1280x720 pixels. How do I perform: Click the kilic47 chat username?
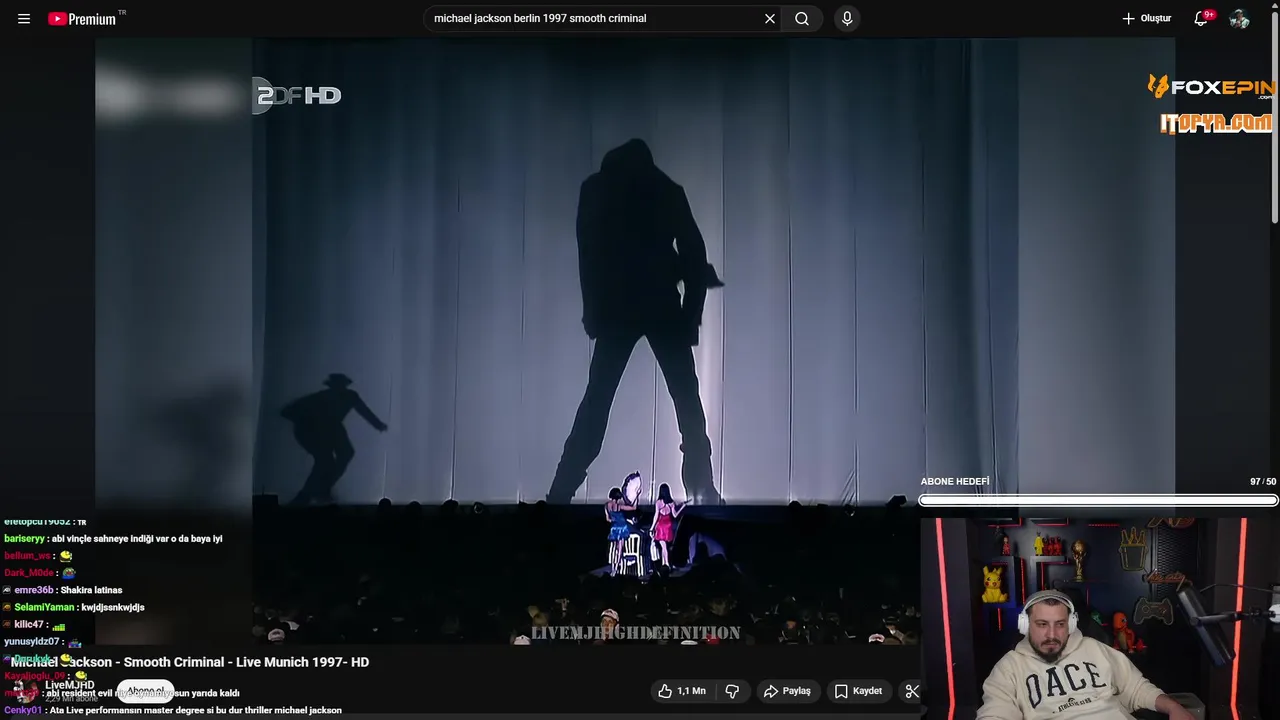point(29,624)
